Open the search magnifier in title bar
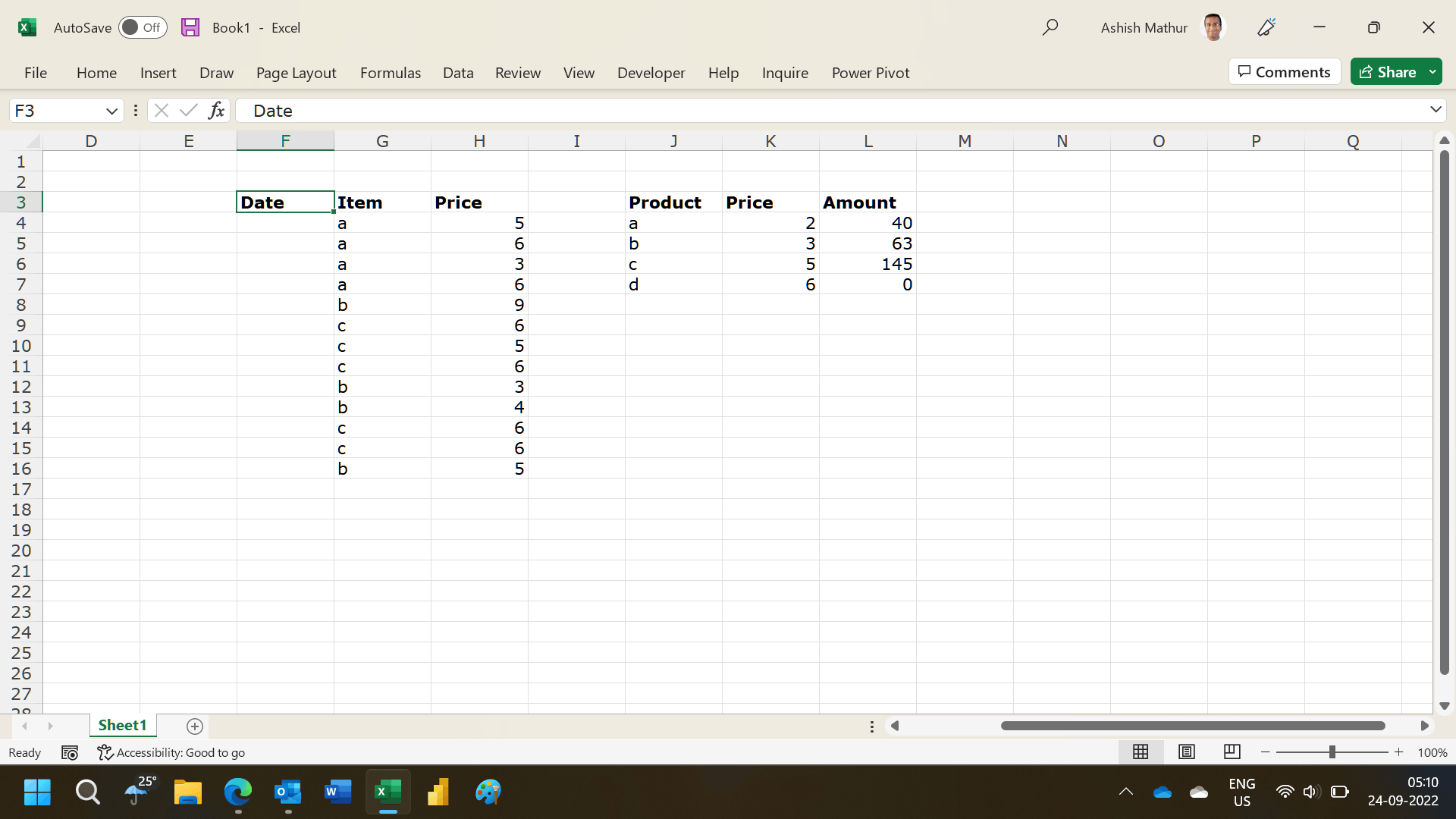 [x=1050, y=27]
